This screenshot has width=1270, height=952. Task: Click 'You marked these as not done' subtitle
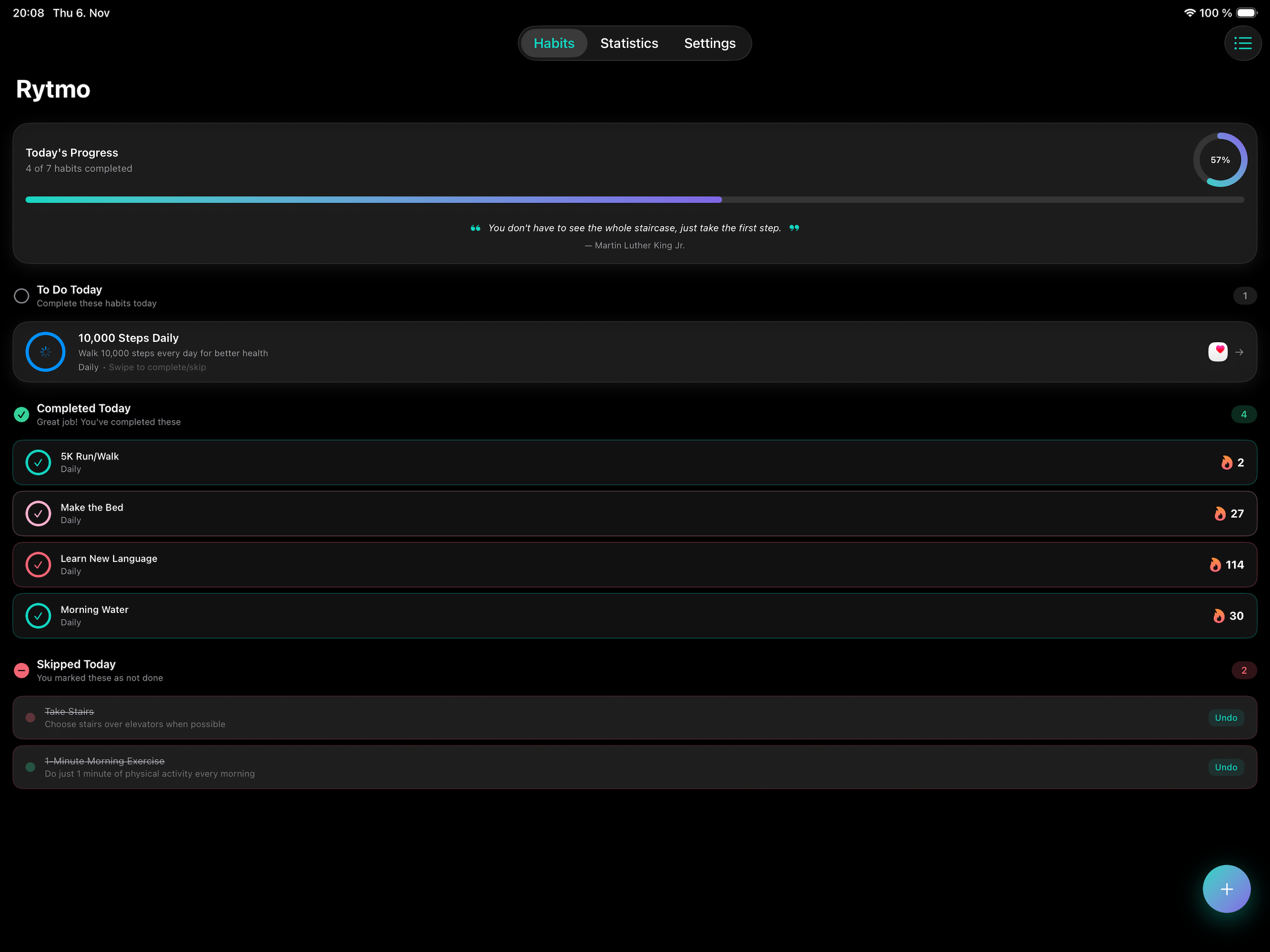100,678
